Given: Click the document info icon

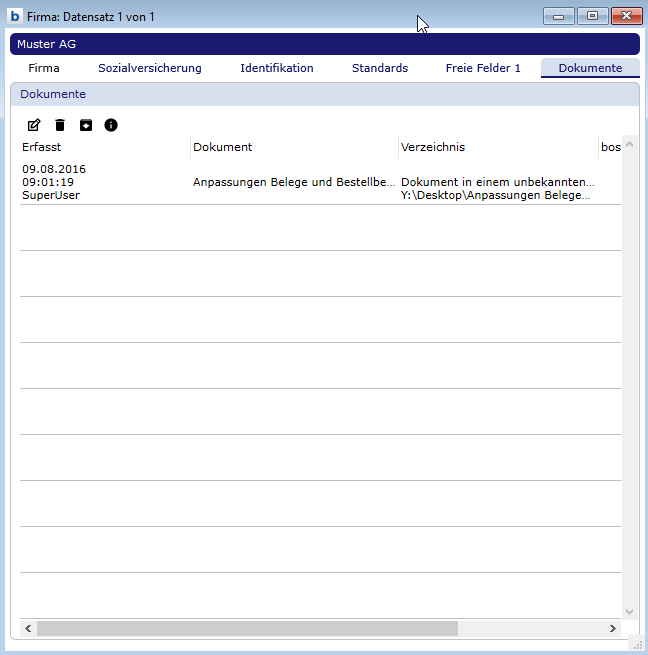Looking at the screenshot, I should coord(111,125).
